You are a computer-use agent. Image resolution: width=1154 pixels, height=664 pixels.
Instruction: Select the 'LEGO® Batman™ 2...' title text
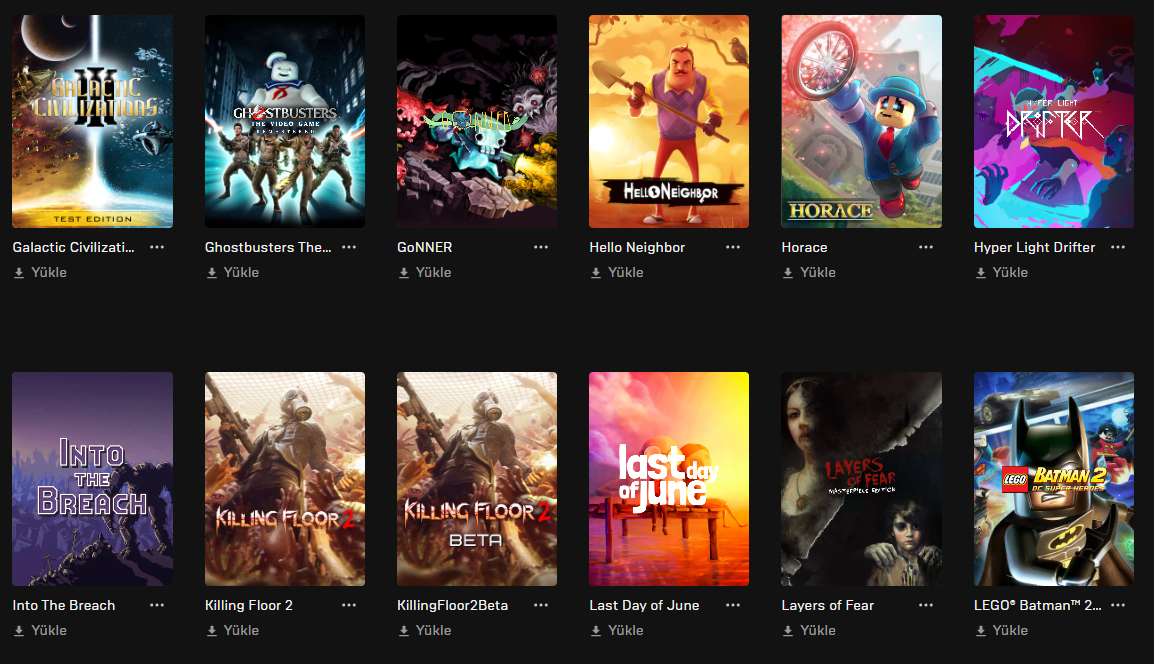pyautogui.click(x=1038, y=605)
